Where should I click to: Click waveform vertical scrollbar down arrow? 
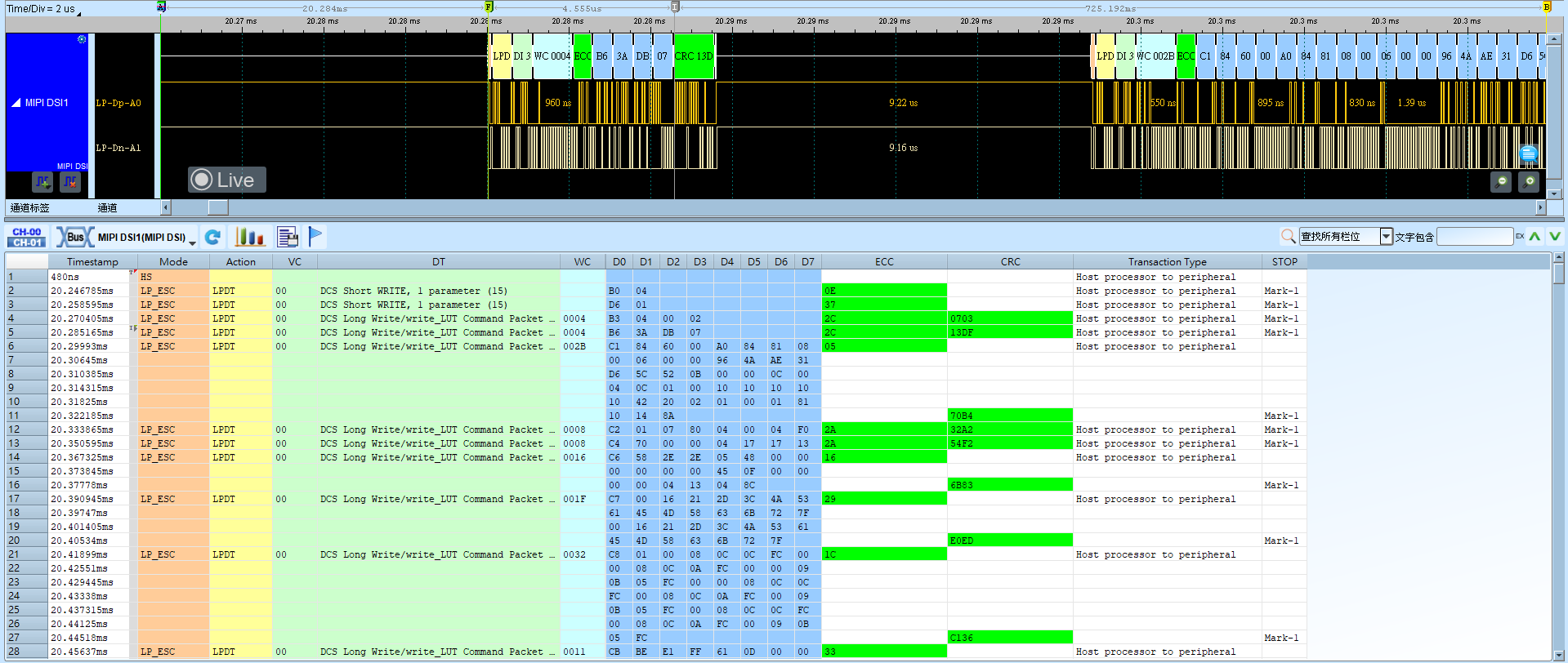(x=1555, y=194)
